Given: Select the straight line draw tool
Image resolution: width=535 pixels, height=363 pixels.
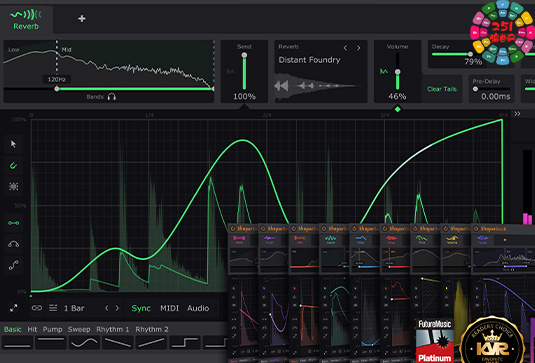Looking at the screenshot, I should click(13, 223).
